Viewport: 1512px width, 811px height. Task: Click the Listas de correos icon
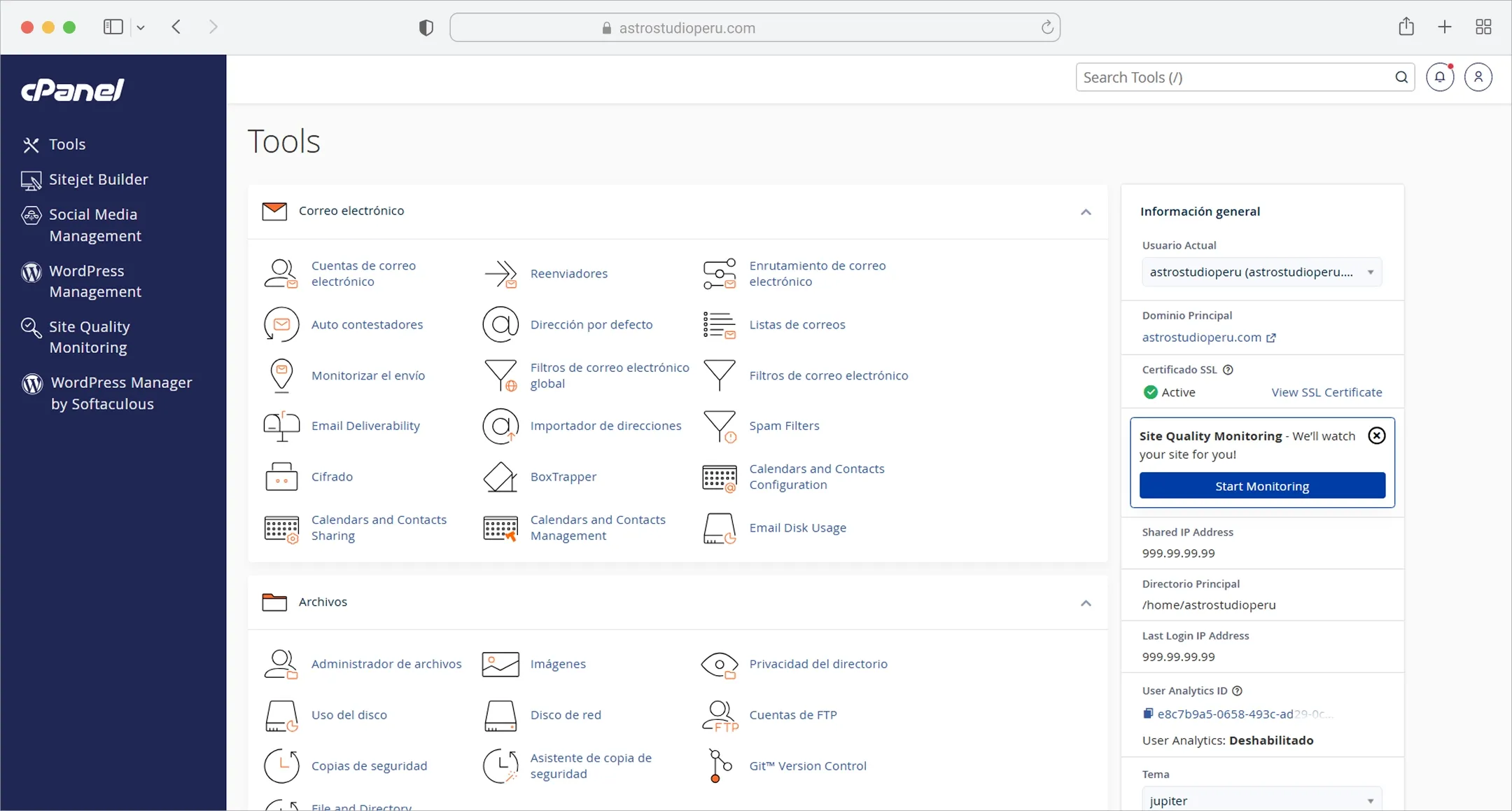click(x=720, y=325)
